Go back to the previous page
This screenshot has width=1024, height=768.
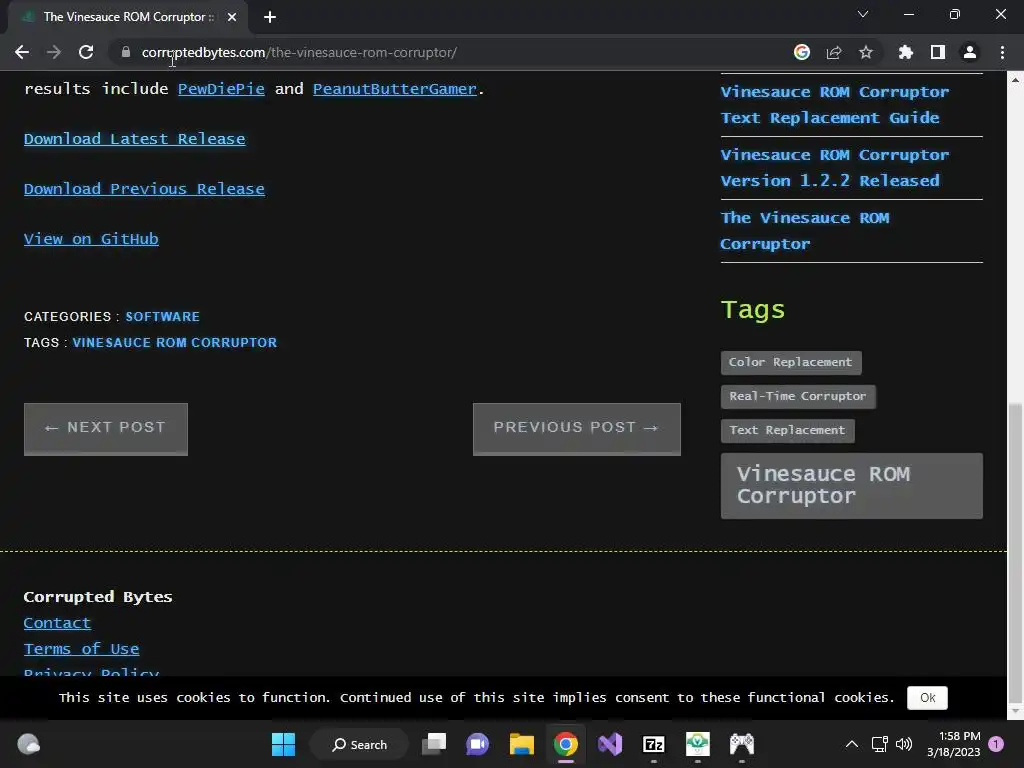click(22, 52)
